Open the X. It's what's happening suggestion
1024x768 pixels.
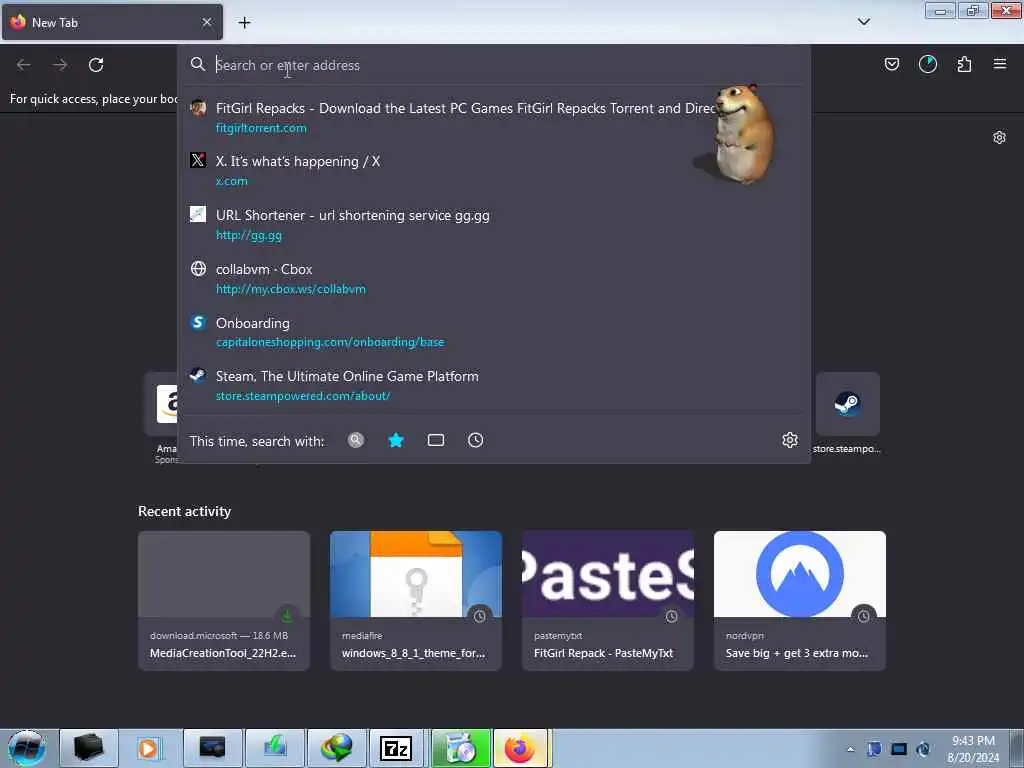[x=494, y=170]
